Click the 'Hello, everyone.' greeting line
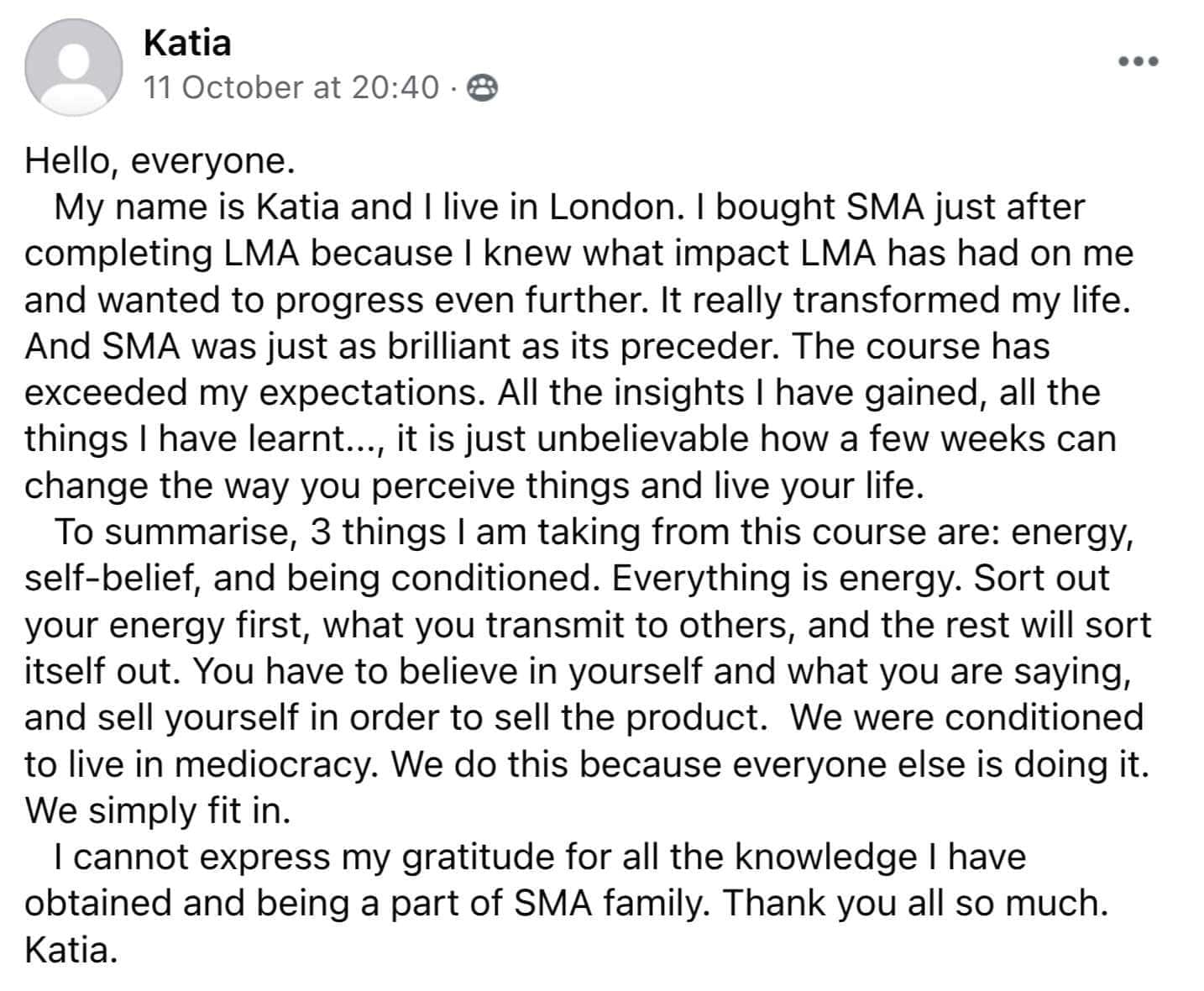Viewport: 1204px width, 991px height. click(160, 160)
